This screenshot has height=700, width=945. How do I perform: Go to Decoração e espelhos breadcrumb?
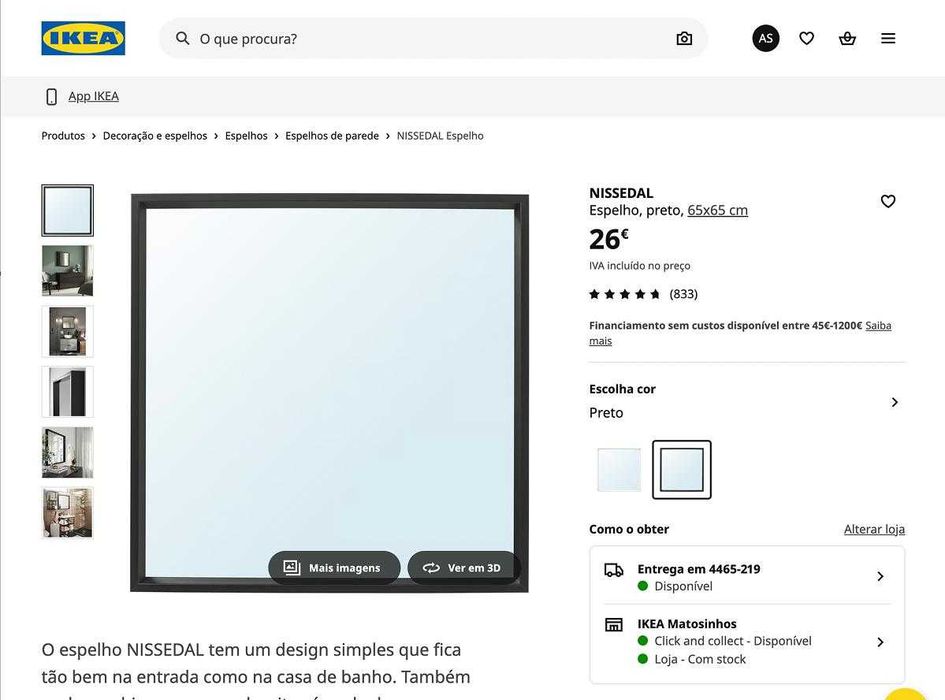(x=155, y=136)
